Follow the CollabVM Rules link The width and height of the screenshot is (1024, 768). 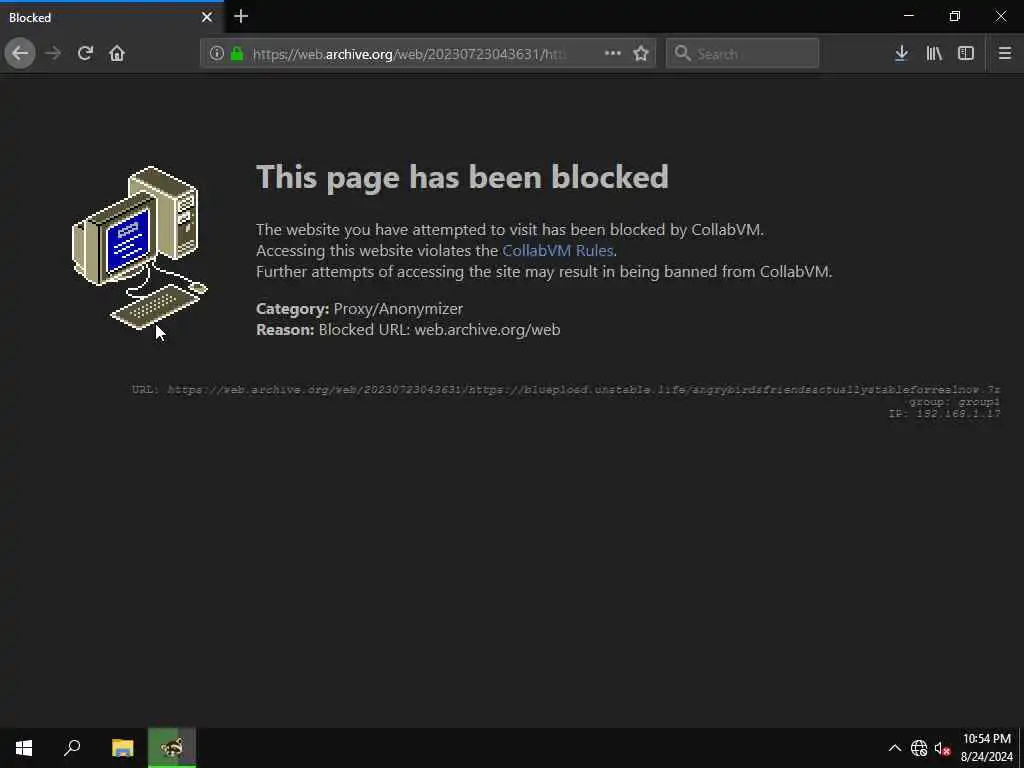point(558,251)
